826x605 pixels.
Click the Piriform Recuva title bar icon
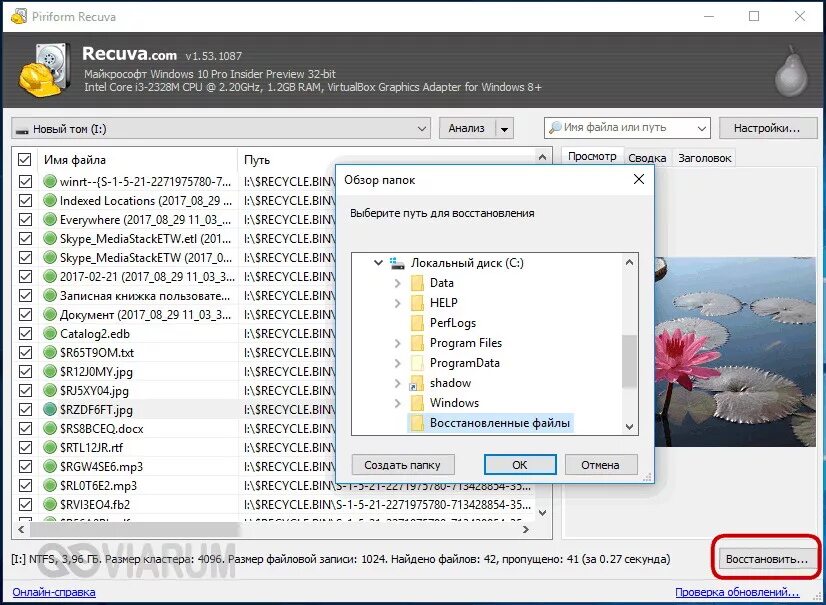[x=19, y=16]
